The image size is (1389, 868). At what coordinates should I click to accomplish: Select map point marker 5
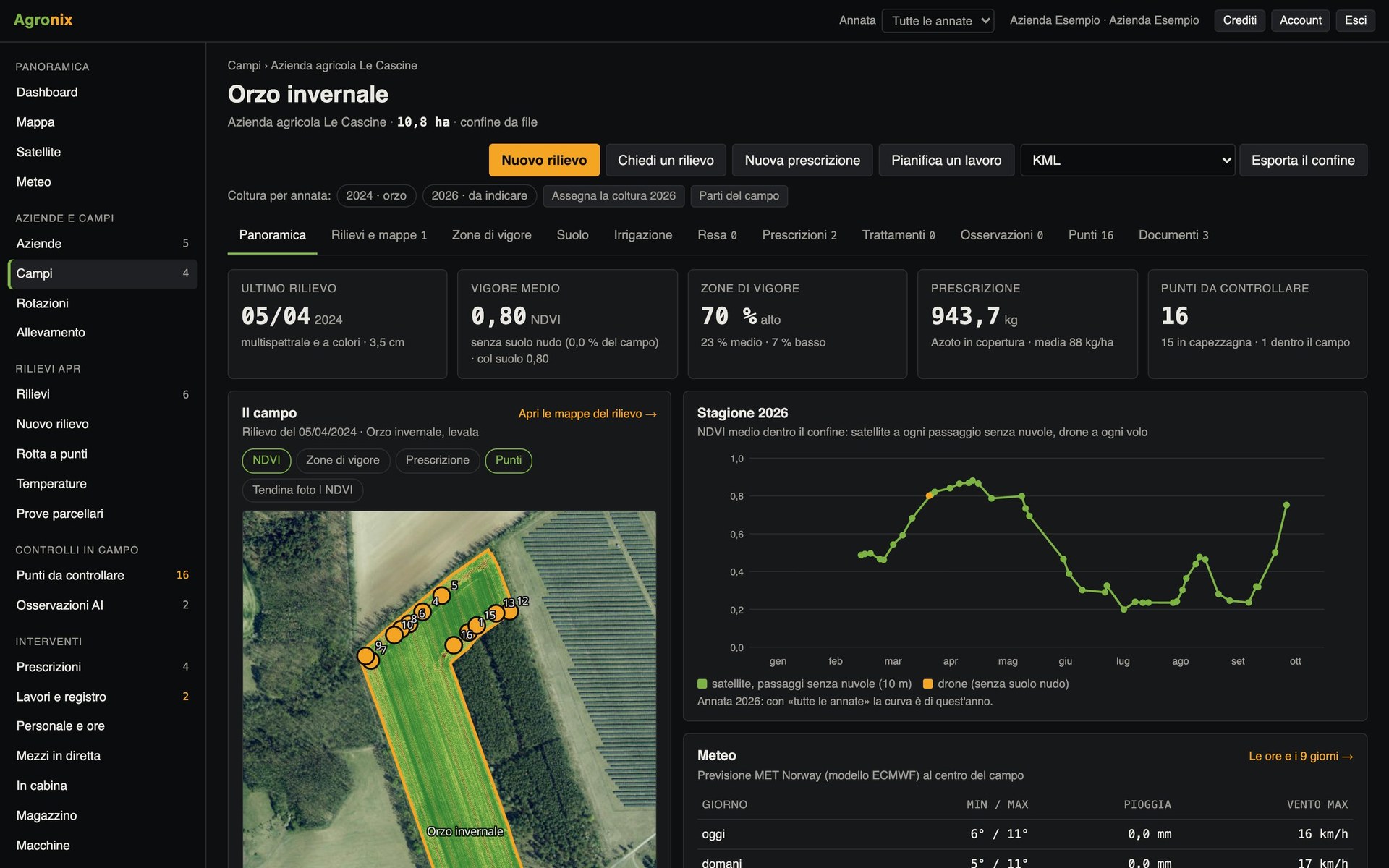pyautogui.click(x=441, y=596)
